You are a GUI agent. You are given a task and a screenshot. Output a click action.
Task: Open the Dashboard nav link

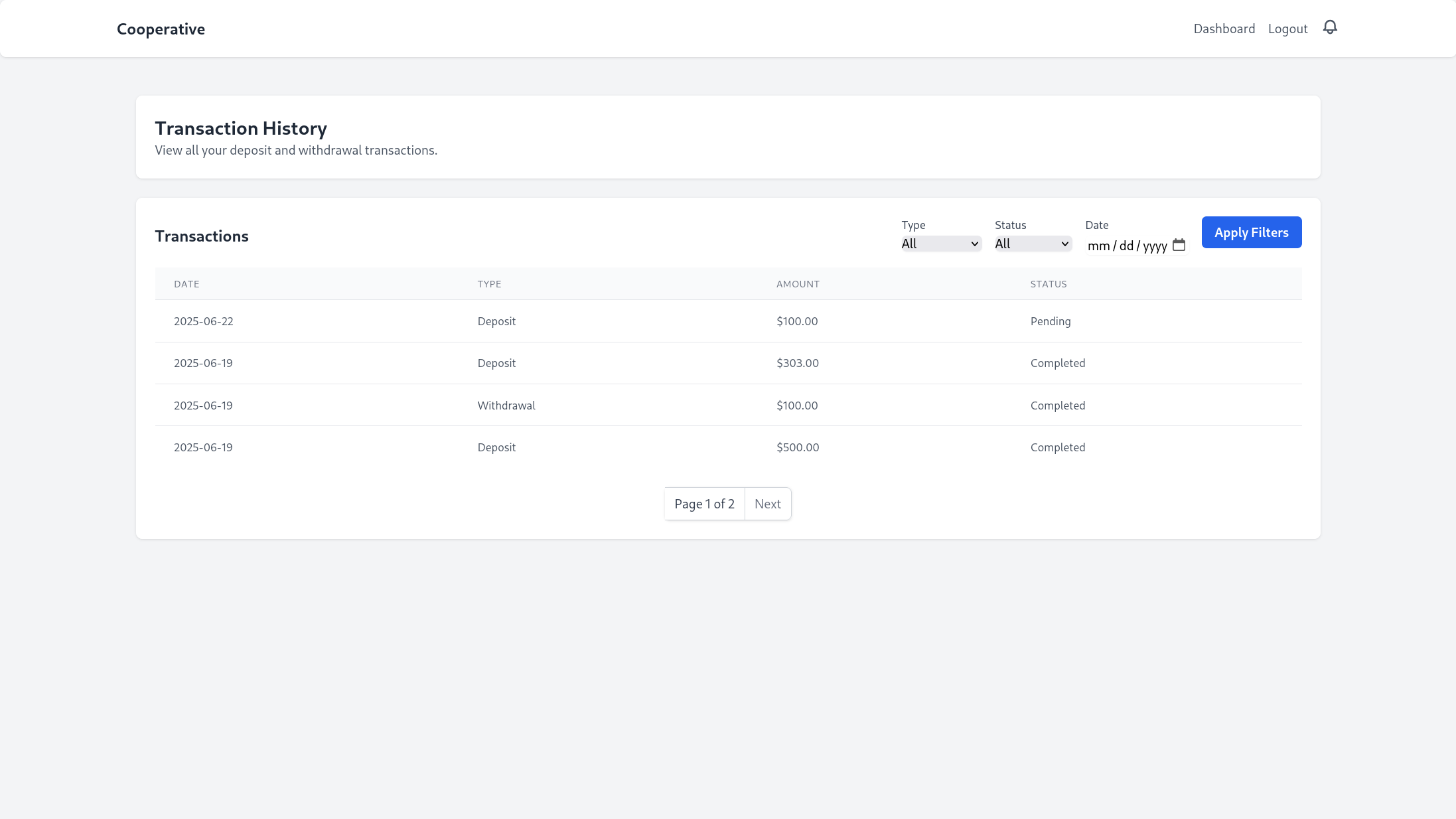pos(1224,29)
